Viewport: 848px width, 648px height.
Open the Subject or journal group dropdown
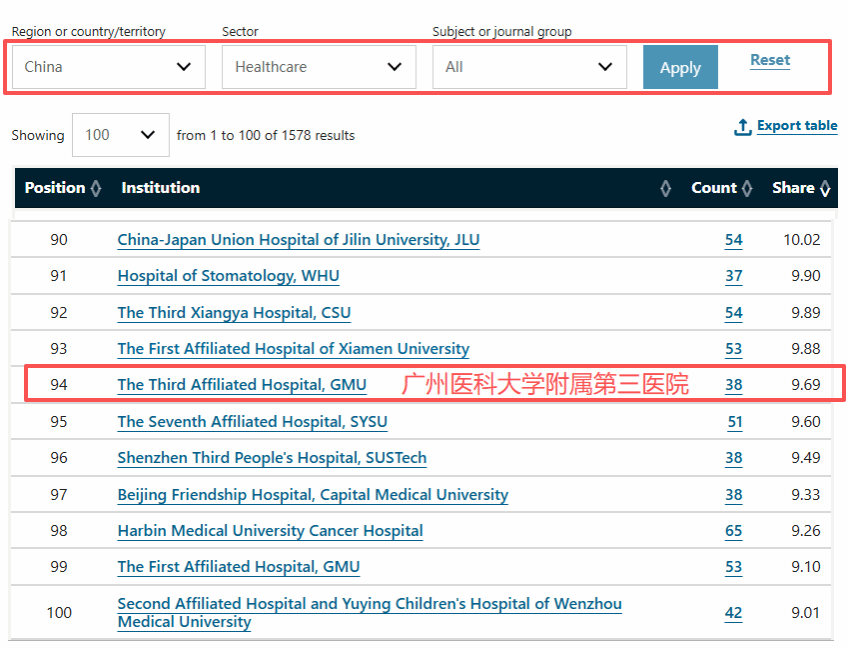529,67
